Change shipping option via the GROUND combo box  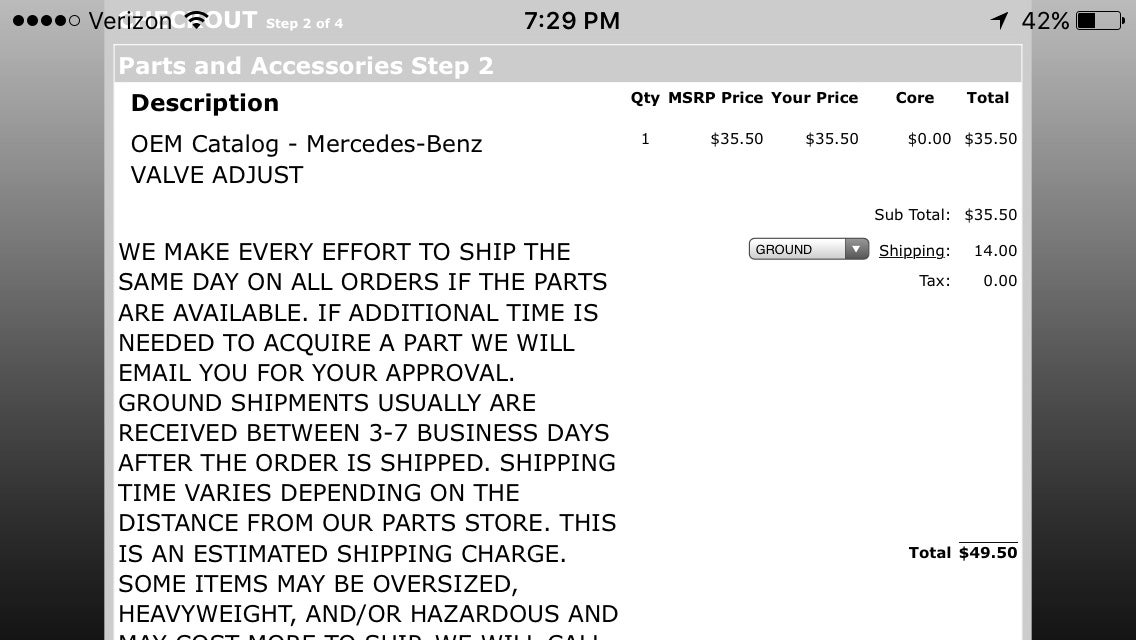tap(800, 248)
